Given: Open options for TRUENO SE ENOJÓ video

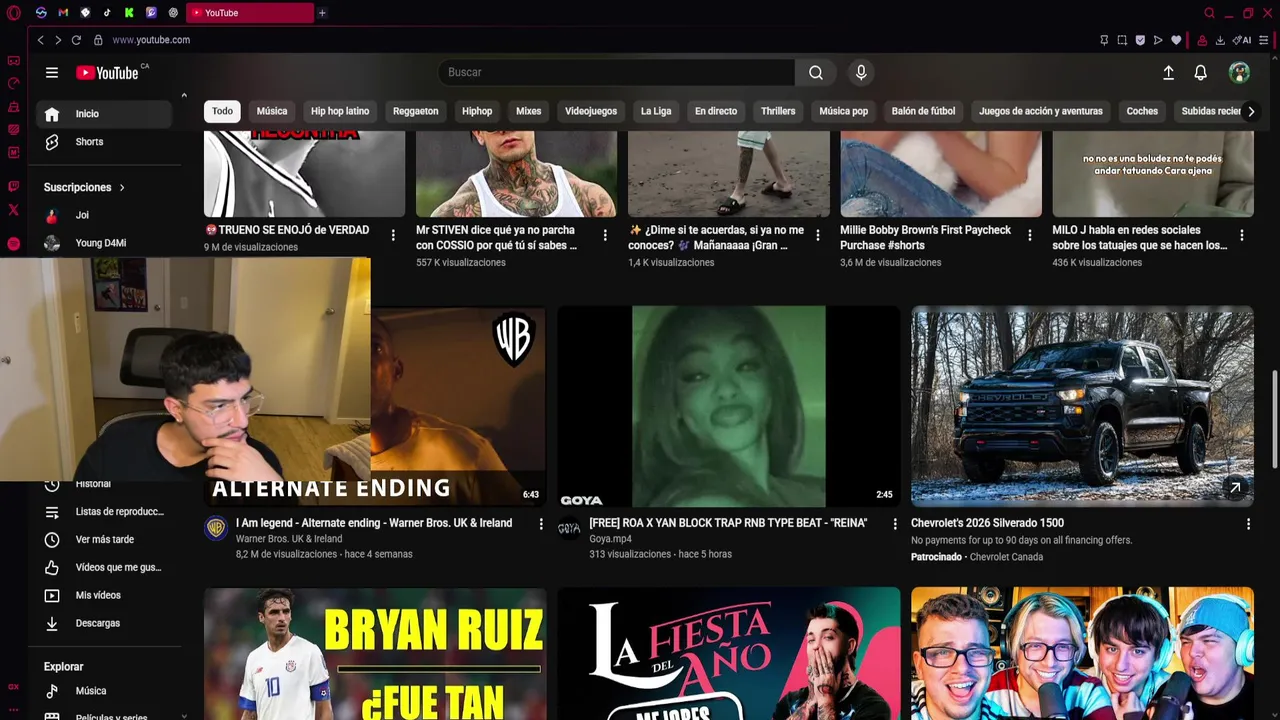Looking at the screenshot, I should click(x=393, y=235).
